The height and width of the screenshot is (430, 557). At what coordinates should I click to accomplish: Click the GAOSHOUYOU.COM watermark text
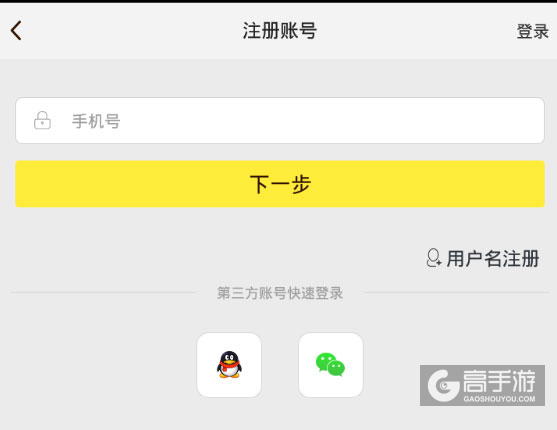point(499,399)
